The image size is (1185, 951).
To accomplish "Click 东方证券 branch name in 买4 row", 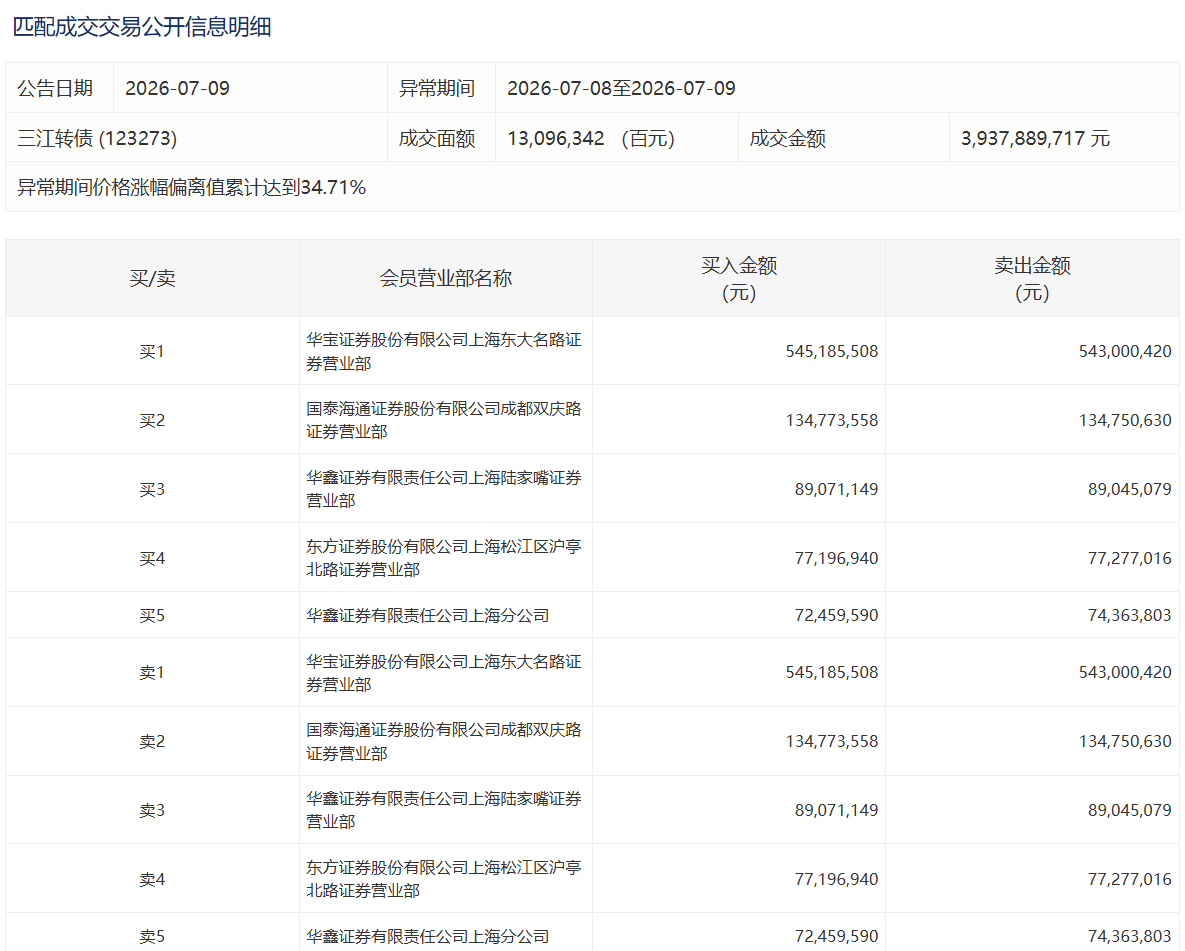I will [444, 558].
